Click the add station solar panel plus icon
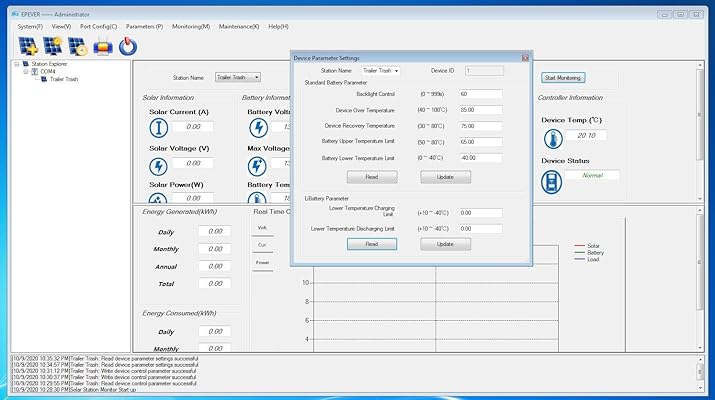 [x=27, y=45]
